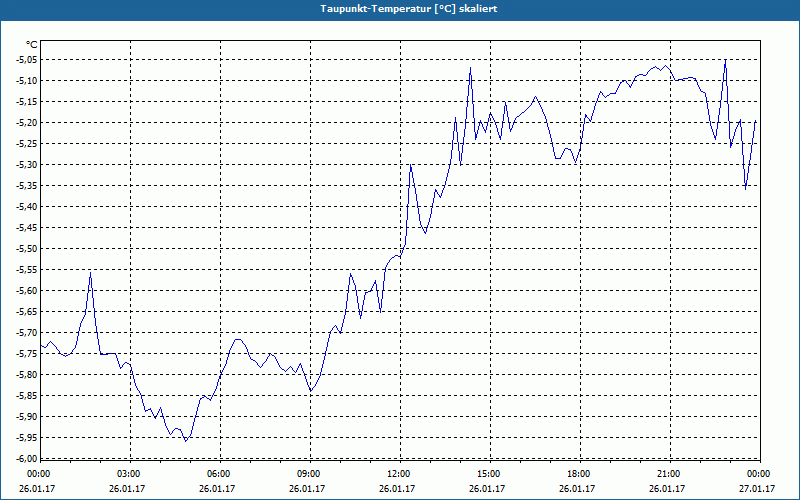
Task: Select the '26.01.17' date under 09:00
Action: click(307, 488)
